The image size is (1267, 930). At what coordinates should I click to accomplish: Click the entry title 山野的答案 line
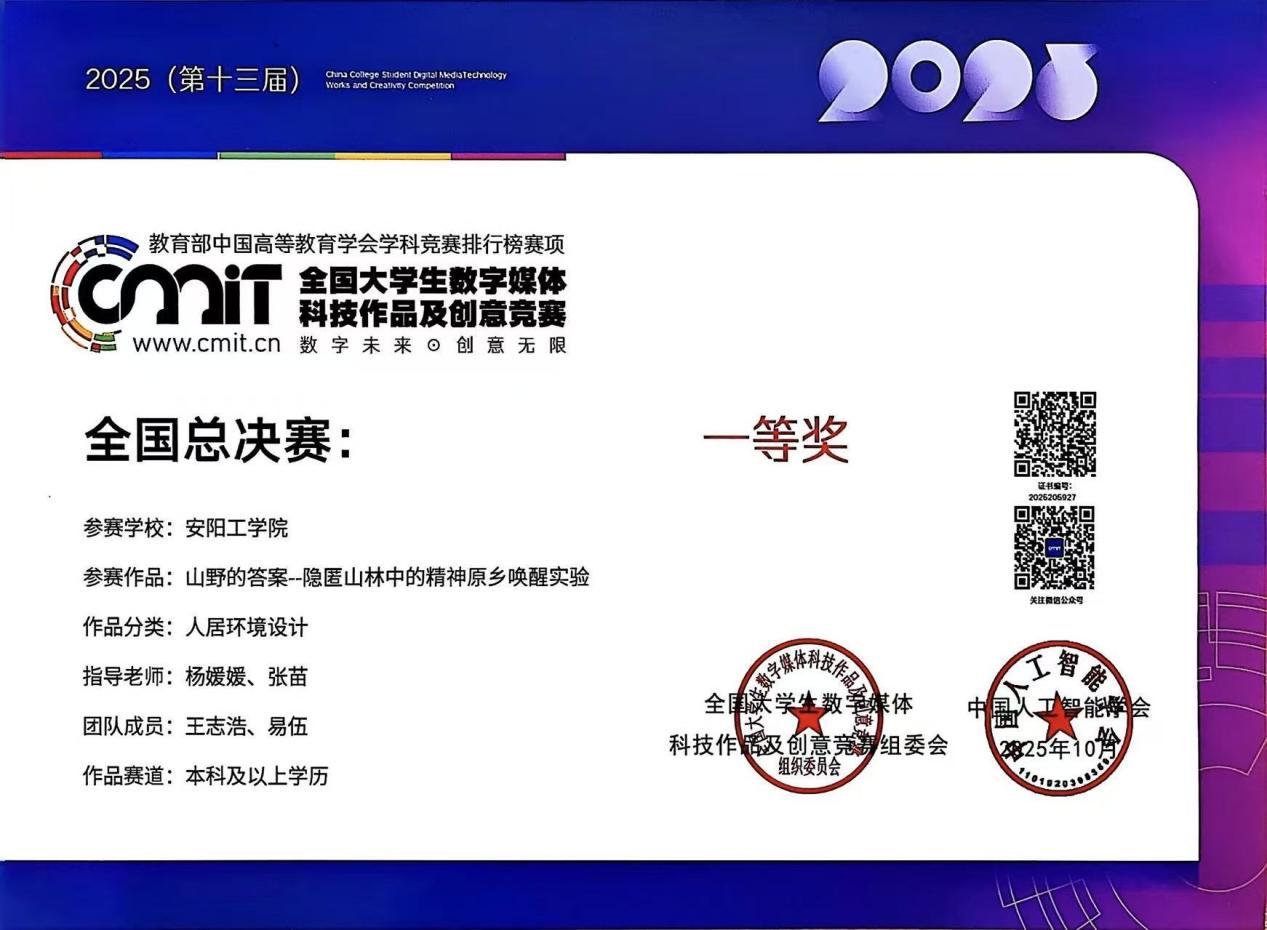pyautogui.click(x=387, y=577)
